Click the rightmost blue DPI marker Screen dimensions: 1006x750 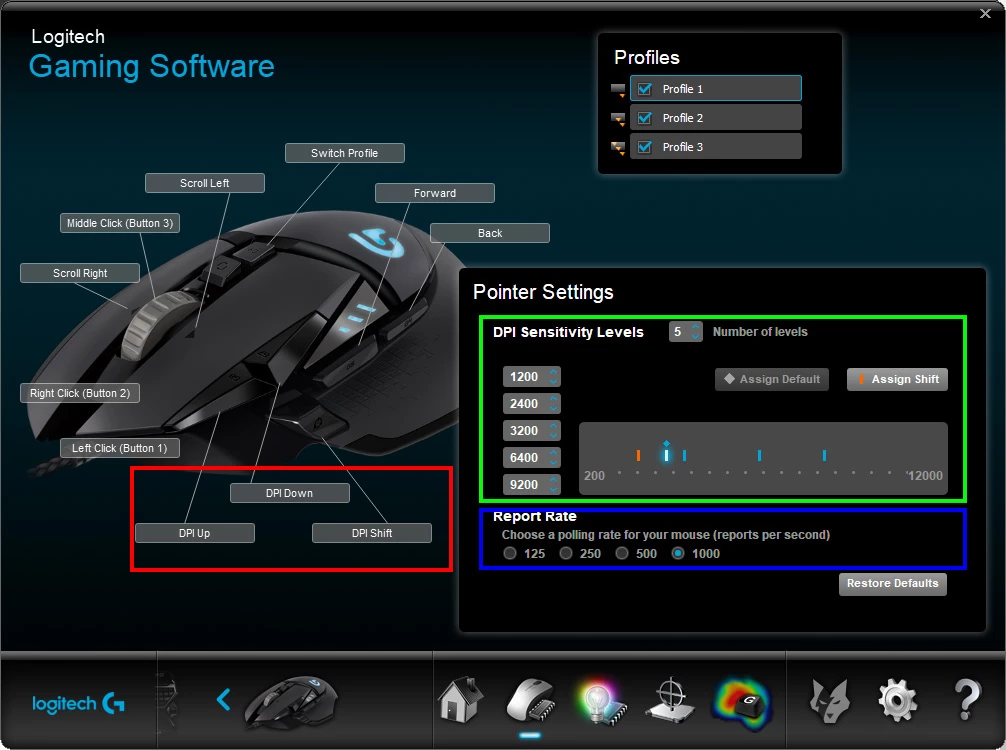pos(824,456)
